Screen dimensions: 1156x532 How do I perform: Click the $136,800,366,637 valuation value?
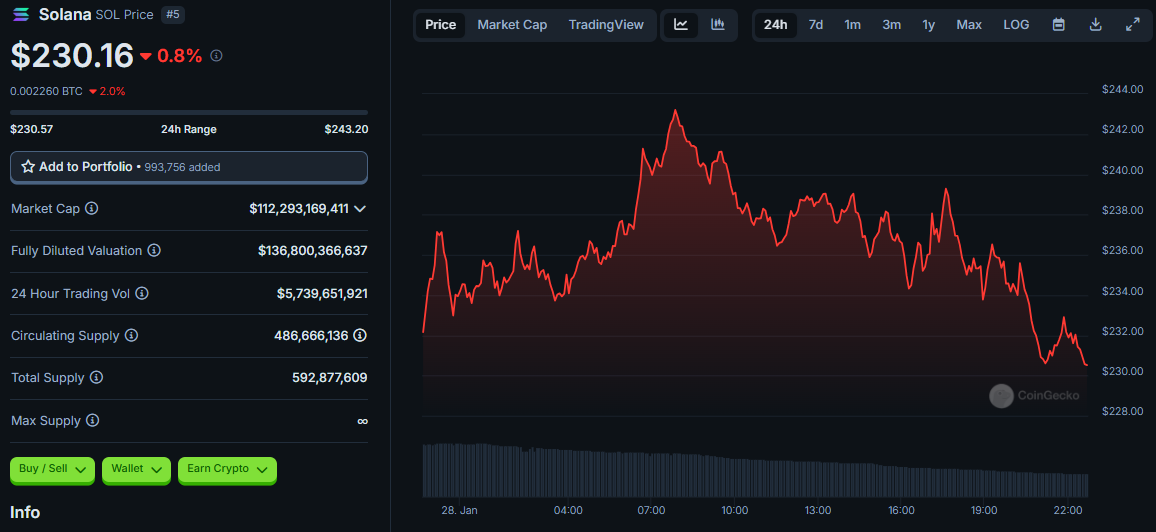313,251
